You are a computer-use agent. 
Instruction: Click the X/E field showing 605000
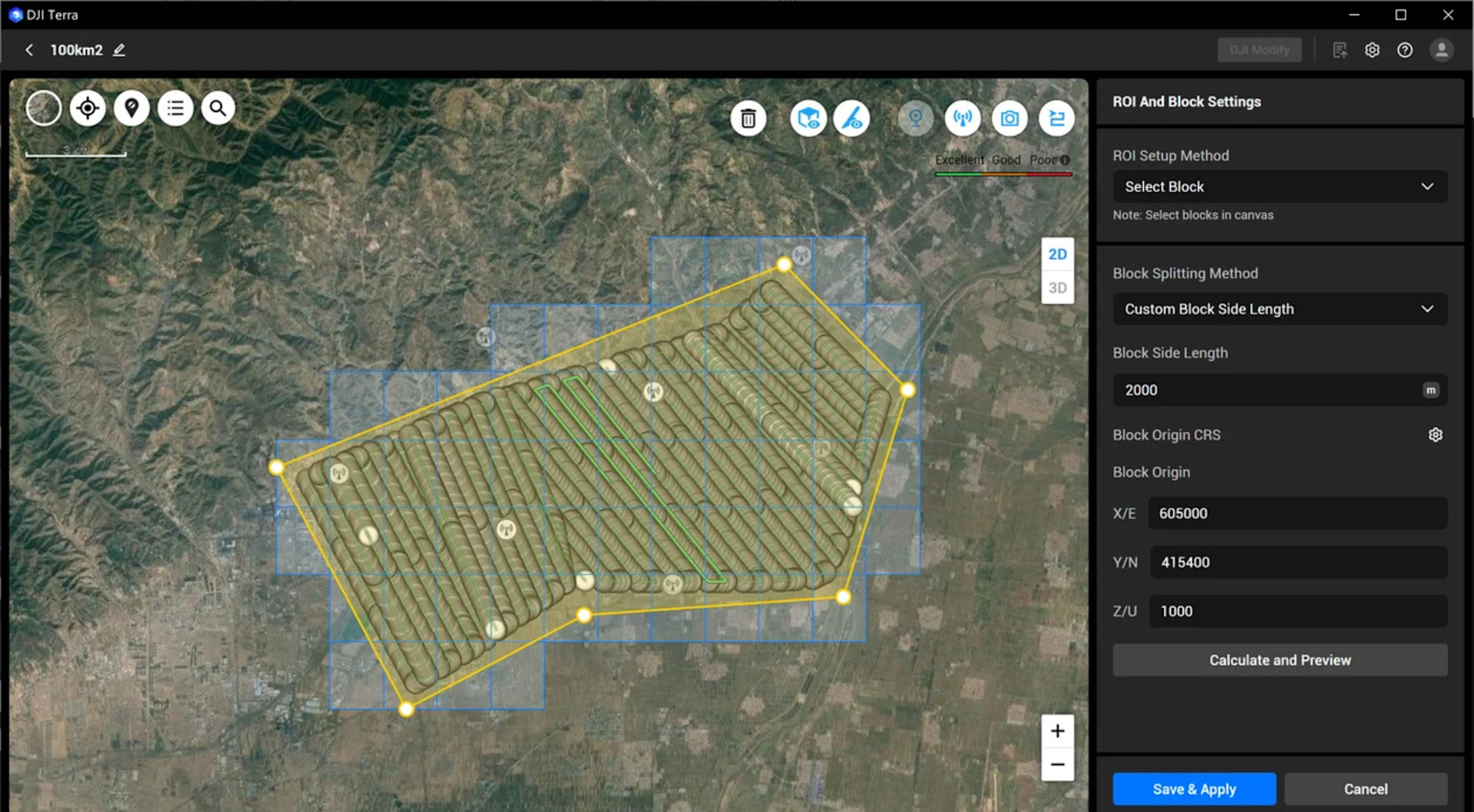[1297, 513]
